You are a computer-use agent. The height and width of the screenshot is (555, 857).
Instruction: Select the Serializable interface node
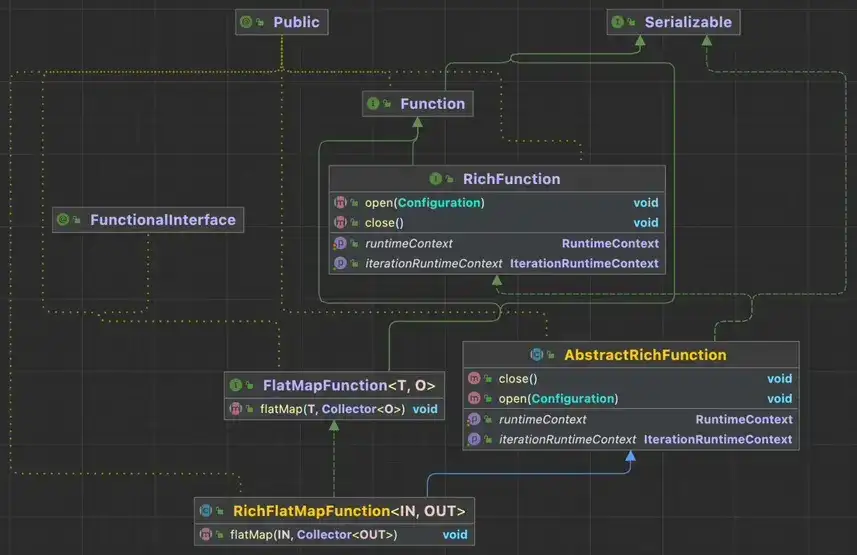673,22
